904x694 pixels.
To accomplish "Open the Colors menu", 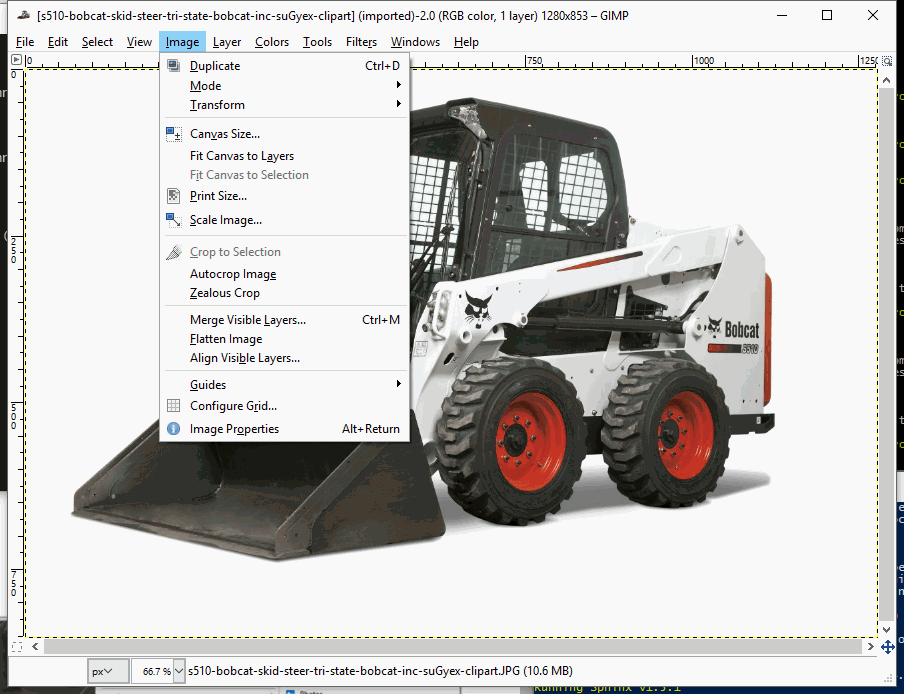I will point(272,42).
